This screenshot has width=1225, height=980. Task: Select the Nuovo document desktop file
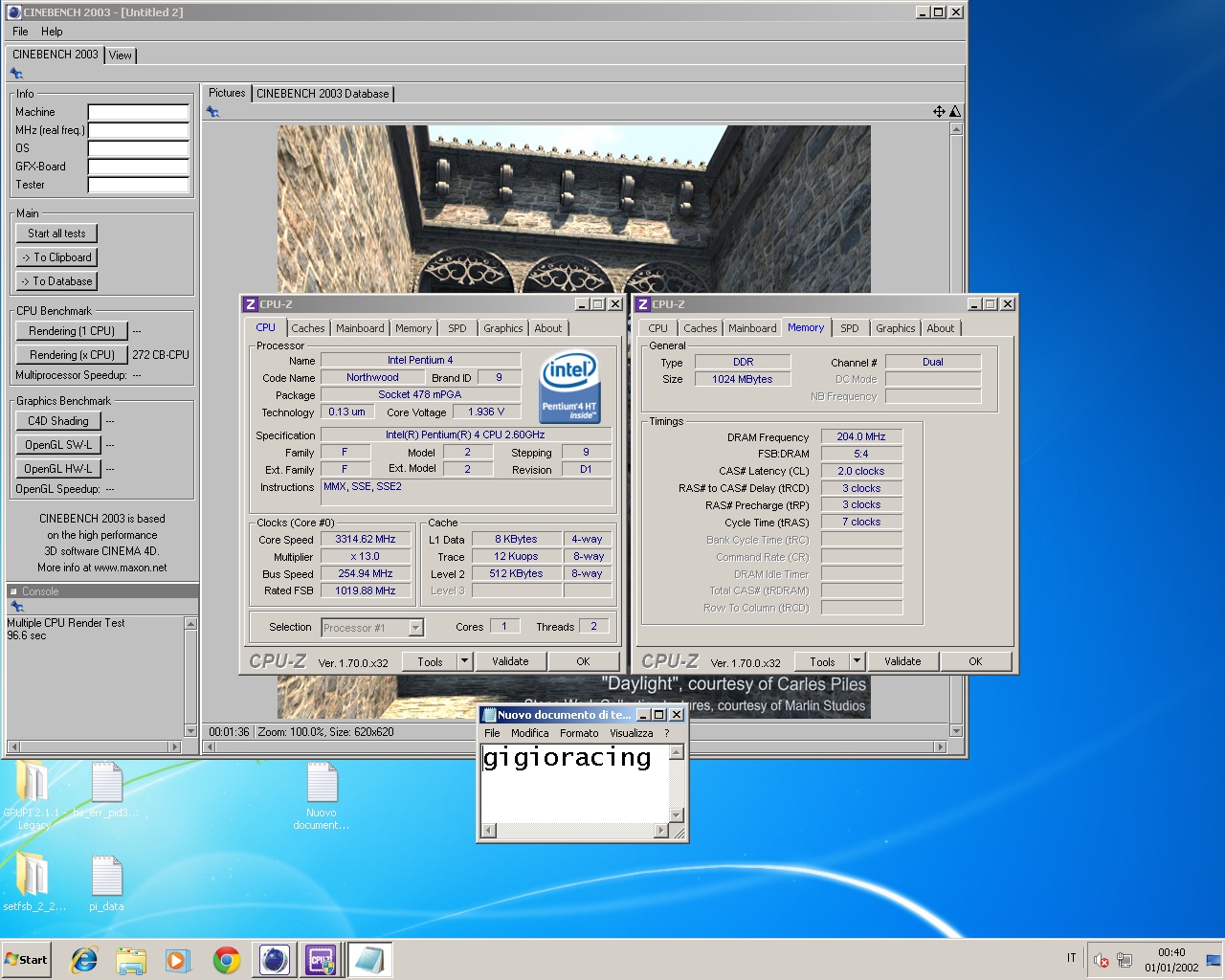[322, 795]
